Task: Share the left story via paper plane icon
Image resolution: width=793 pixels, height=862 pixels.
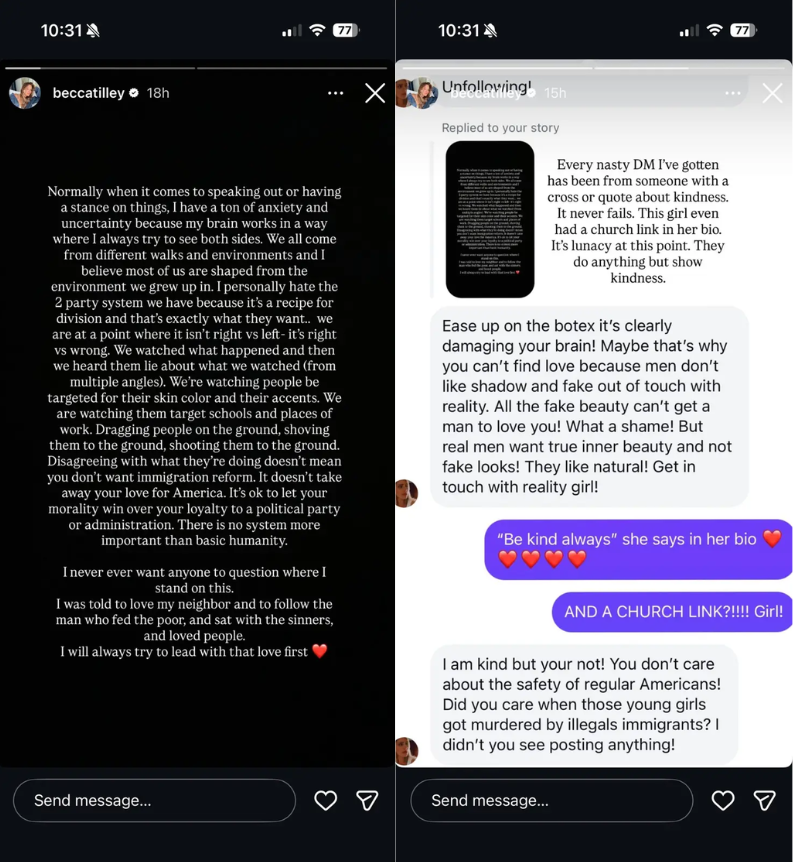Action: [x=367, y=800]
